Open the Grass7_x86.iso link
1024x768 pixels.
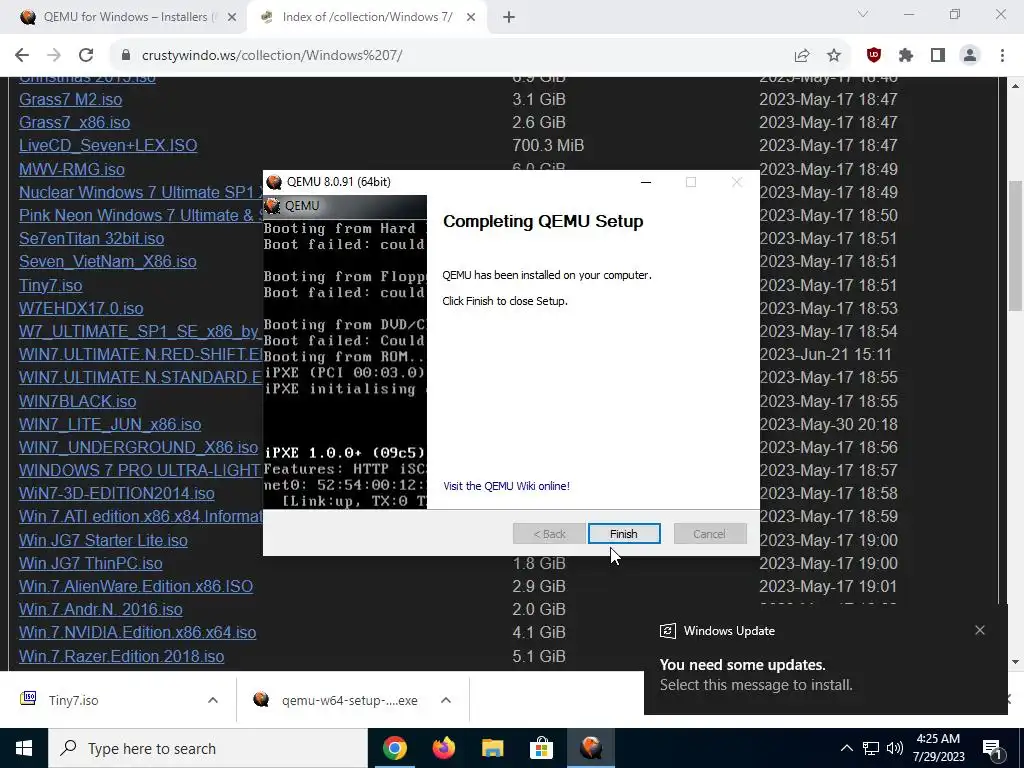click(x=74, y=122)
